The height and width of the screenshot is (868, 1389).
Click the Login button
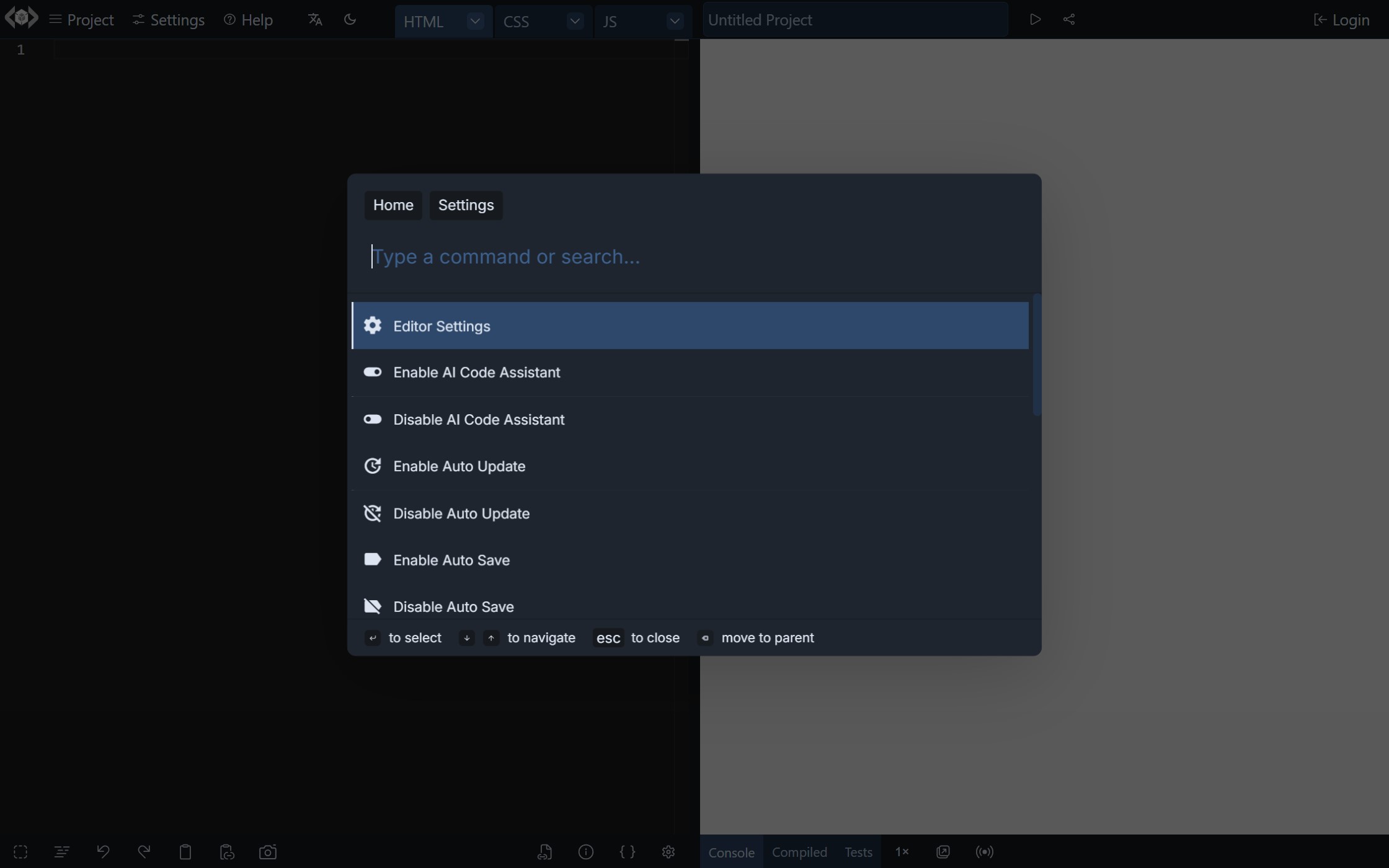pos(1342,19)
